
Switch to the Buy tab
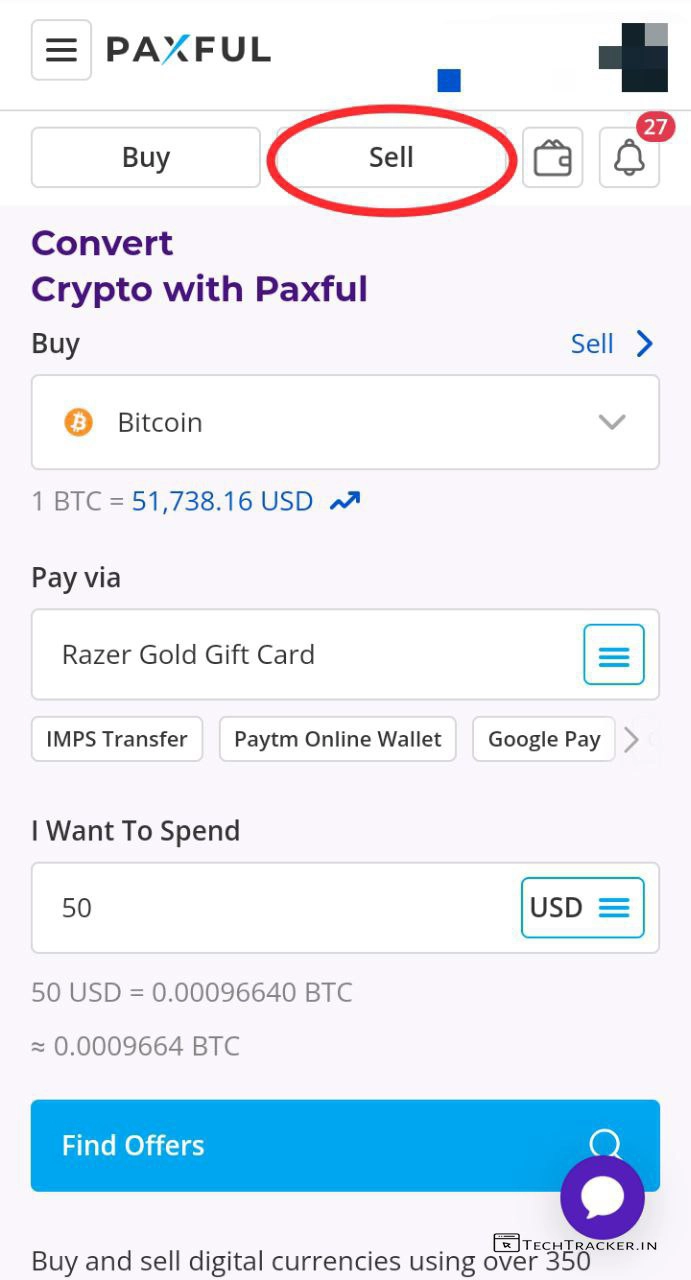point(146,158)
